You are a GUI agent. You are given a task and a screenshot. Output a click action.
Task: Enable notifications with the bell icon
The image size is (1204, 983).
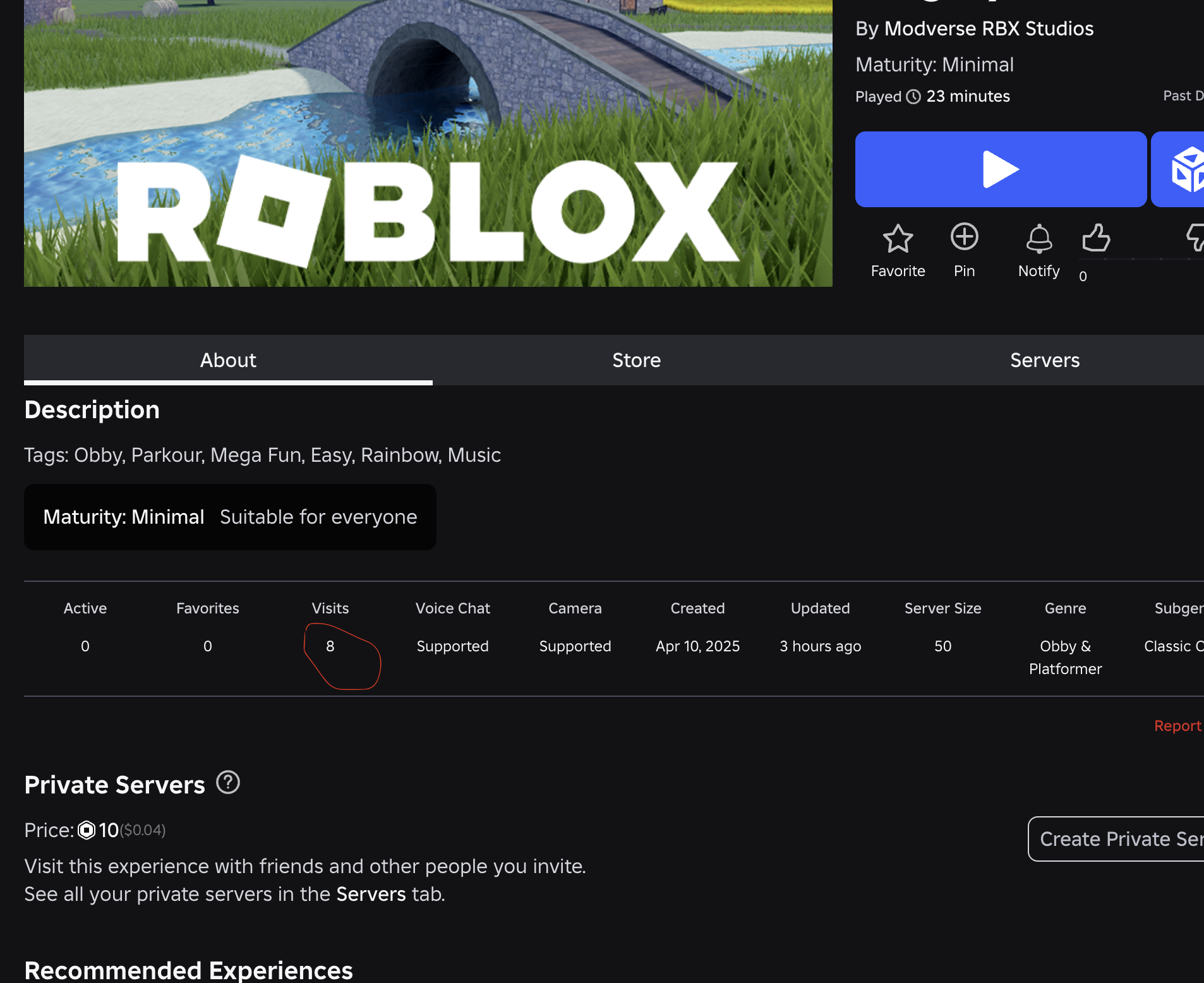[1038, 239]
